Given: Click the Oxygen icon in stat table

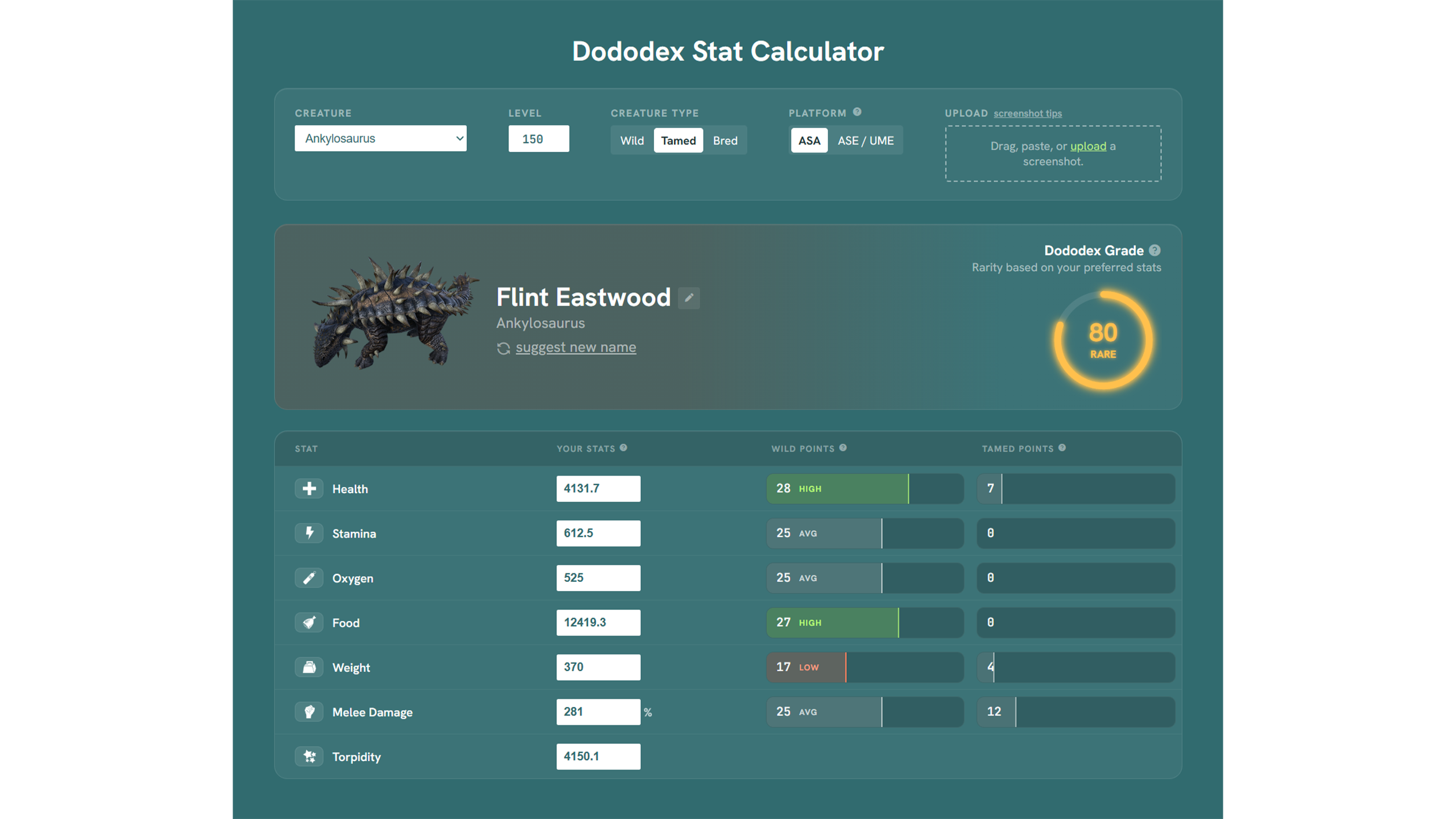Looking at the screenshot, I should [x=309, y=578].
